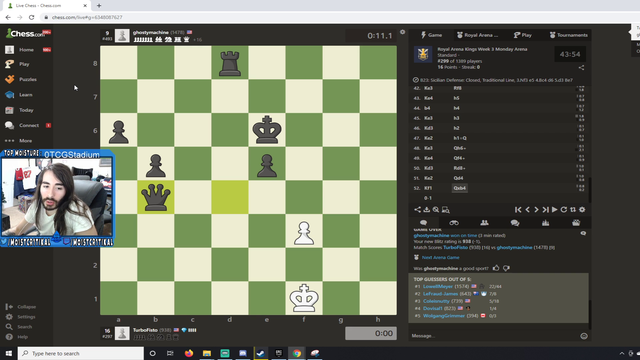Open the arena crown tab

[x=576, y=223]
